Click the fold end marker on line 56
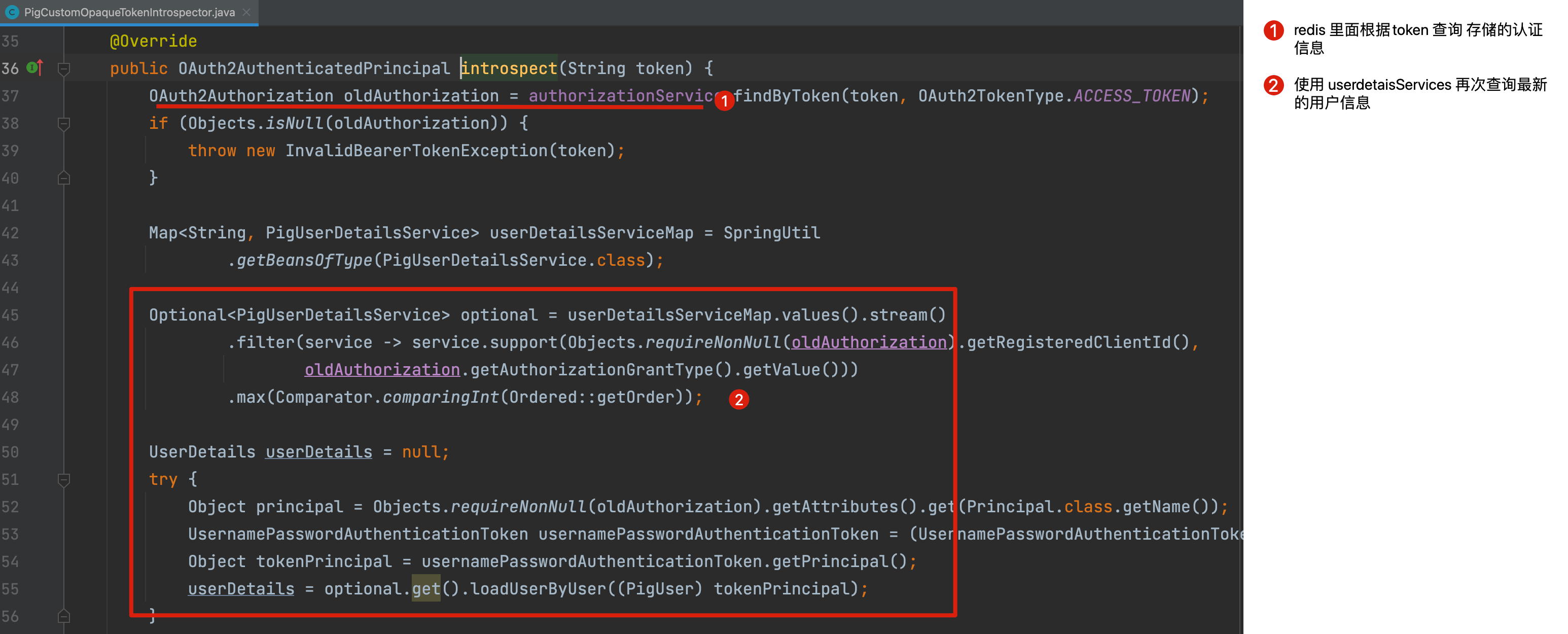1568x634 pixels. coord(63,616)
